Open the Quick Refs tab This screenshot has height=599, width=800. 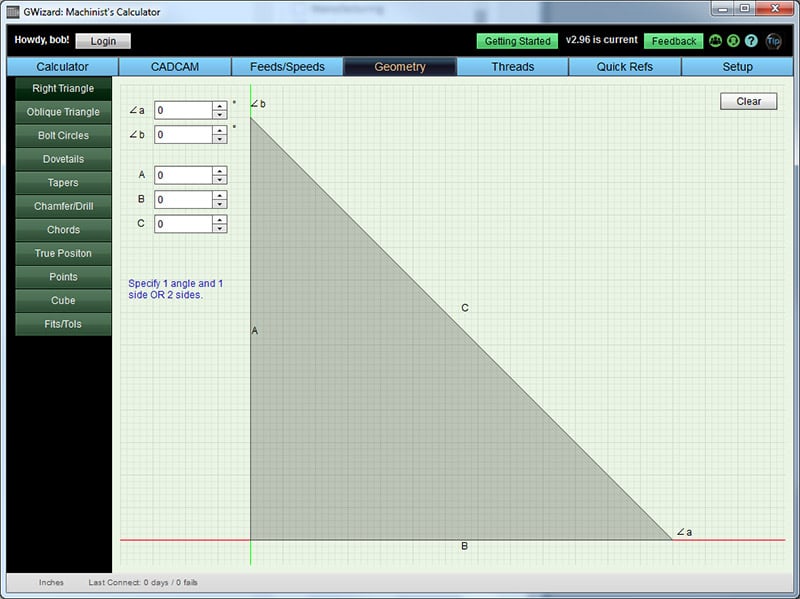click(x=625, y=66)
